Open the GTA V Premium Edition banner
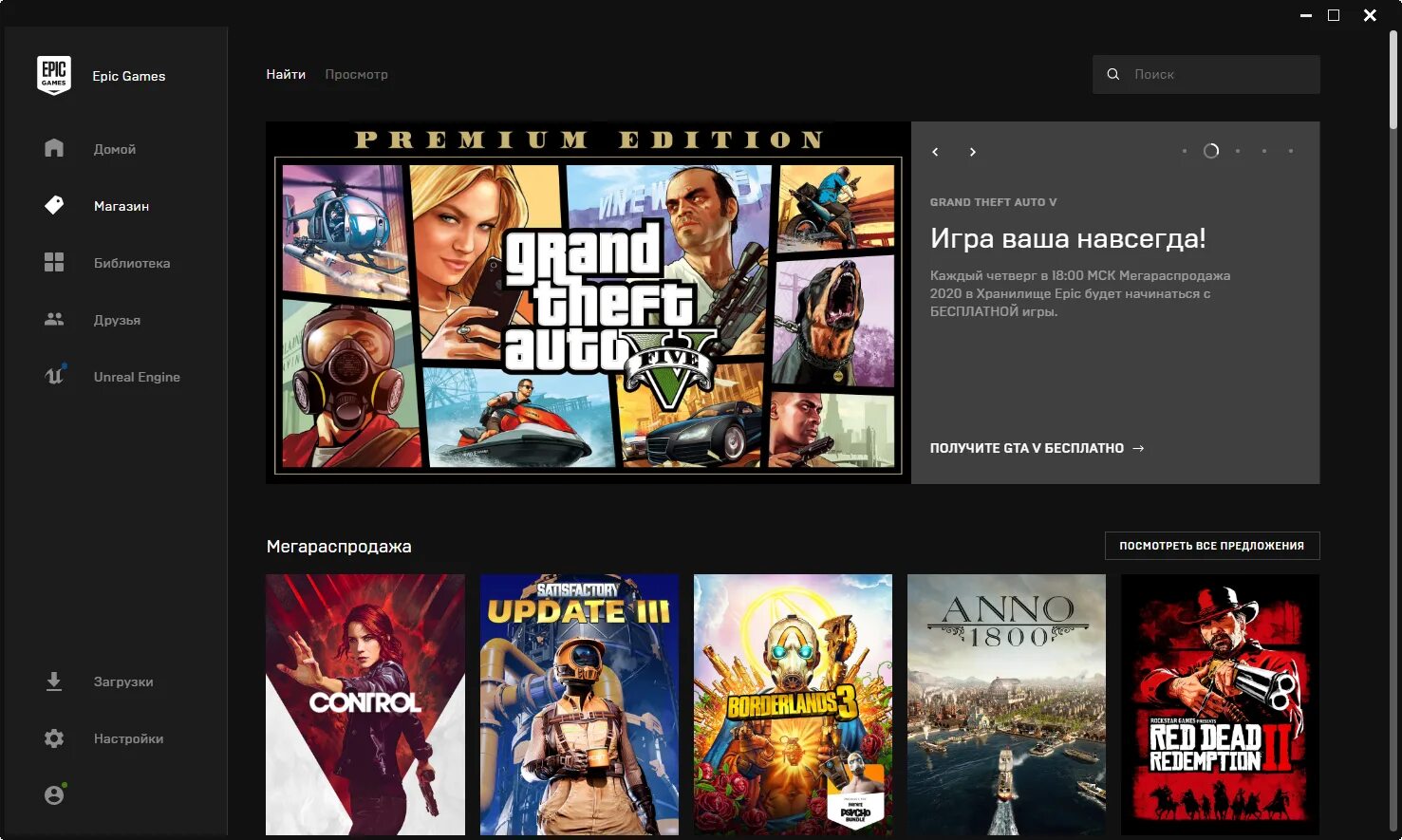Screen dimensions: 1402x840 pos(589,303)
